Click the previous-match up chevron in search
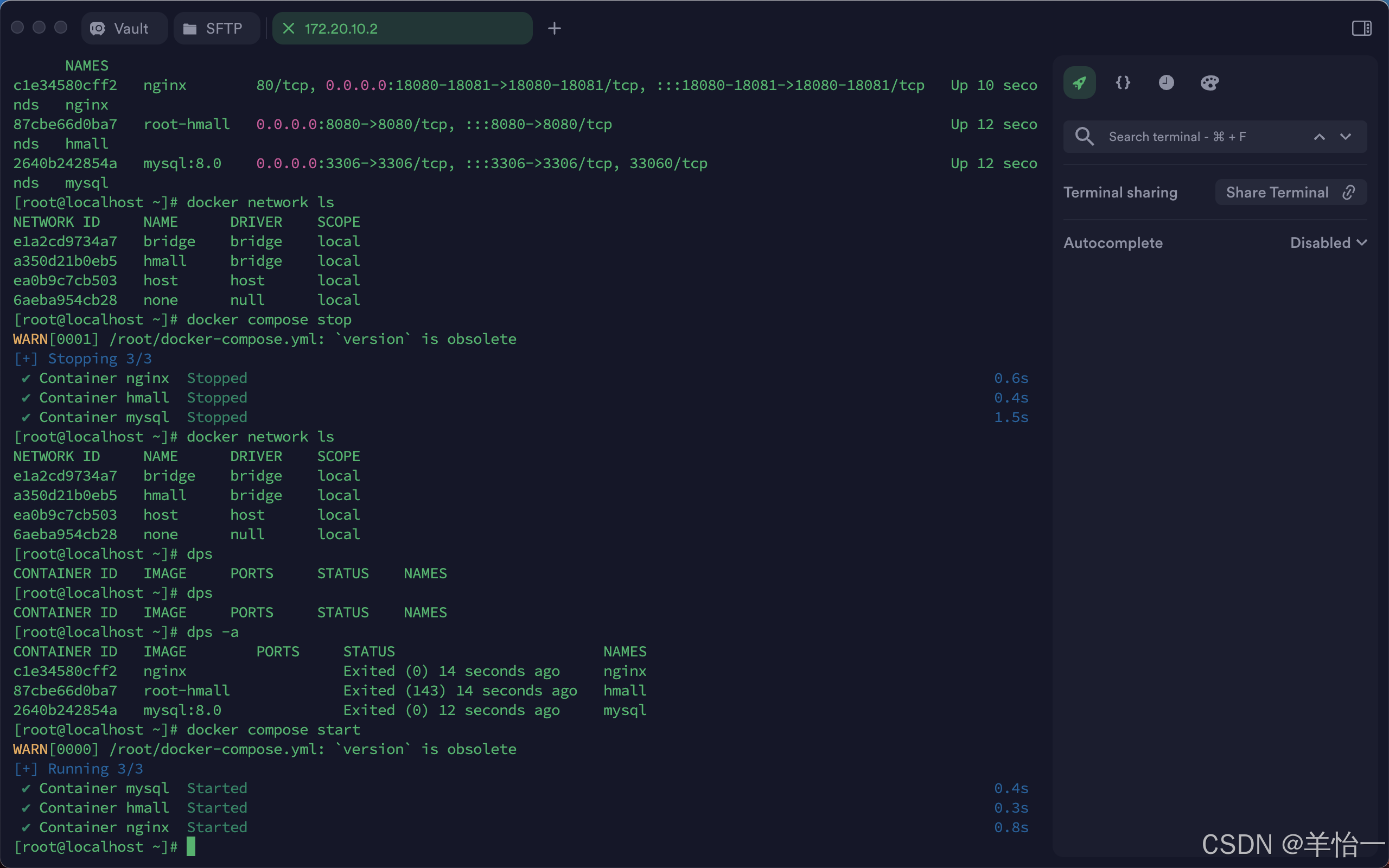Screen dimensions: 1389x868 pyautogui.click(x=1320, y=137)
